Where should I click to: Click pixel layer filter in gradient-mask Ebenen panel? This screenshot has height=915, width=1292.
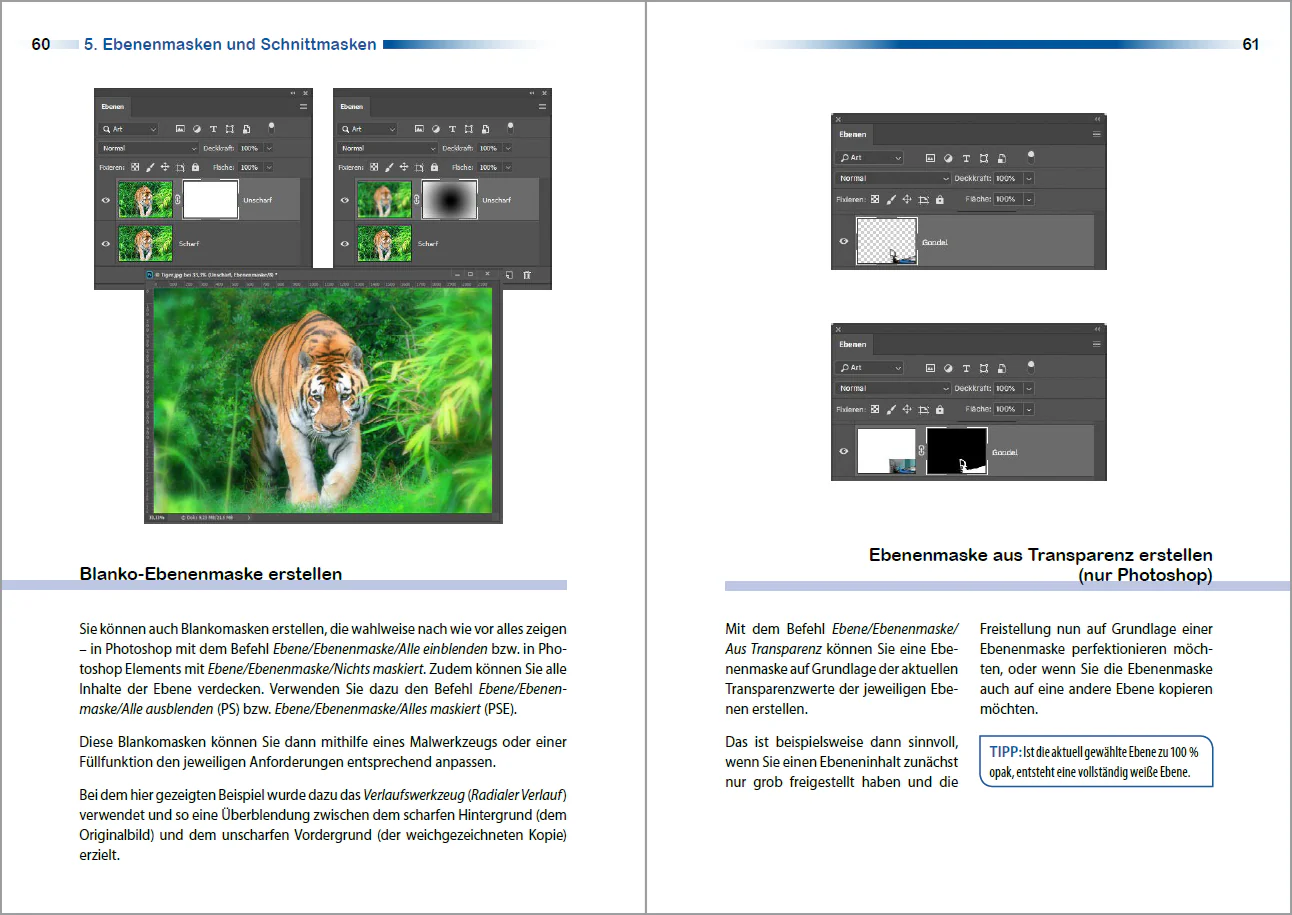[x=419, y=129]
